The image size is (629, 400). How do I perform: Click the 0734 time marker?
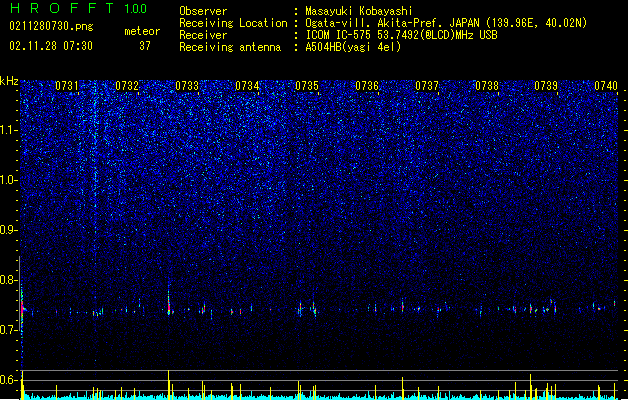pyautogui.click(x=247, y=86)
